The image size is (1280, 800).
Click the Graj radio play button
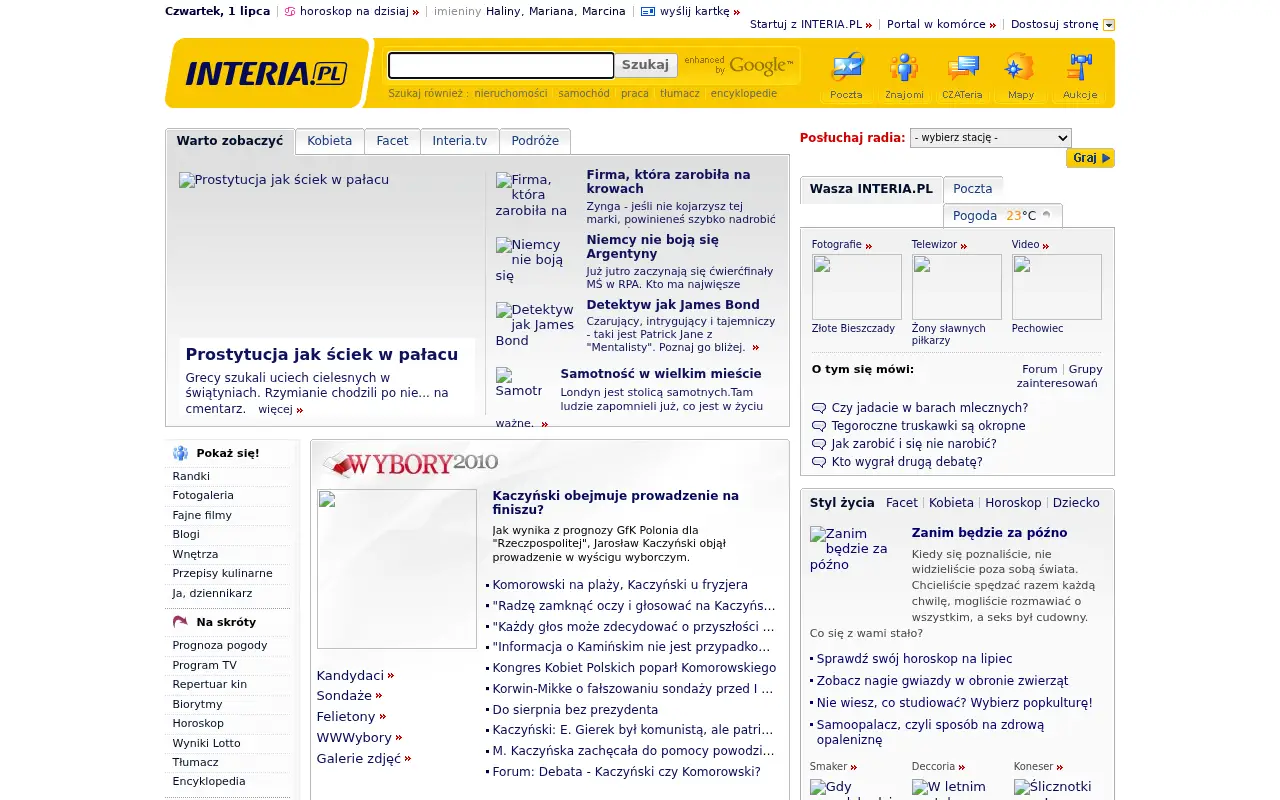pyautogui.click(x=1090, y=158)
